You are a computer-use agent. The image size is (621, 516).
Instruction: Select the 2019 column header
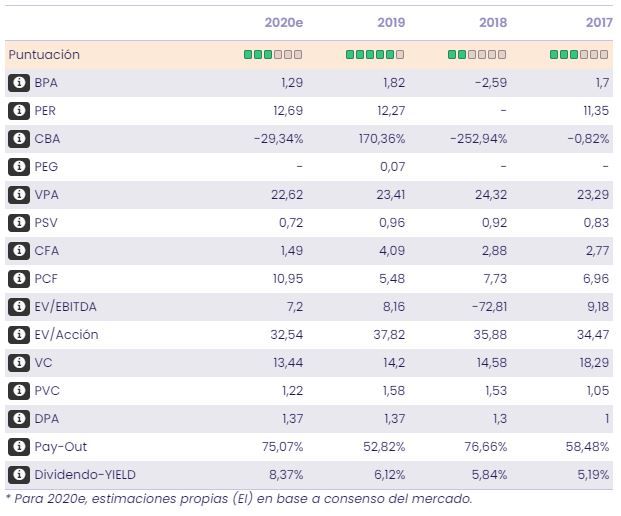pos(391,22)
